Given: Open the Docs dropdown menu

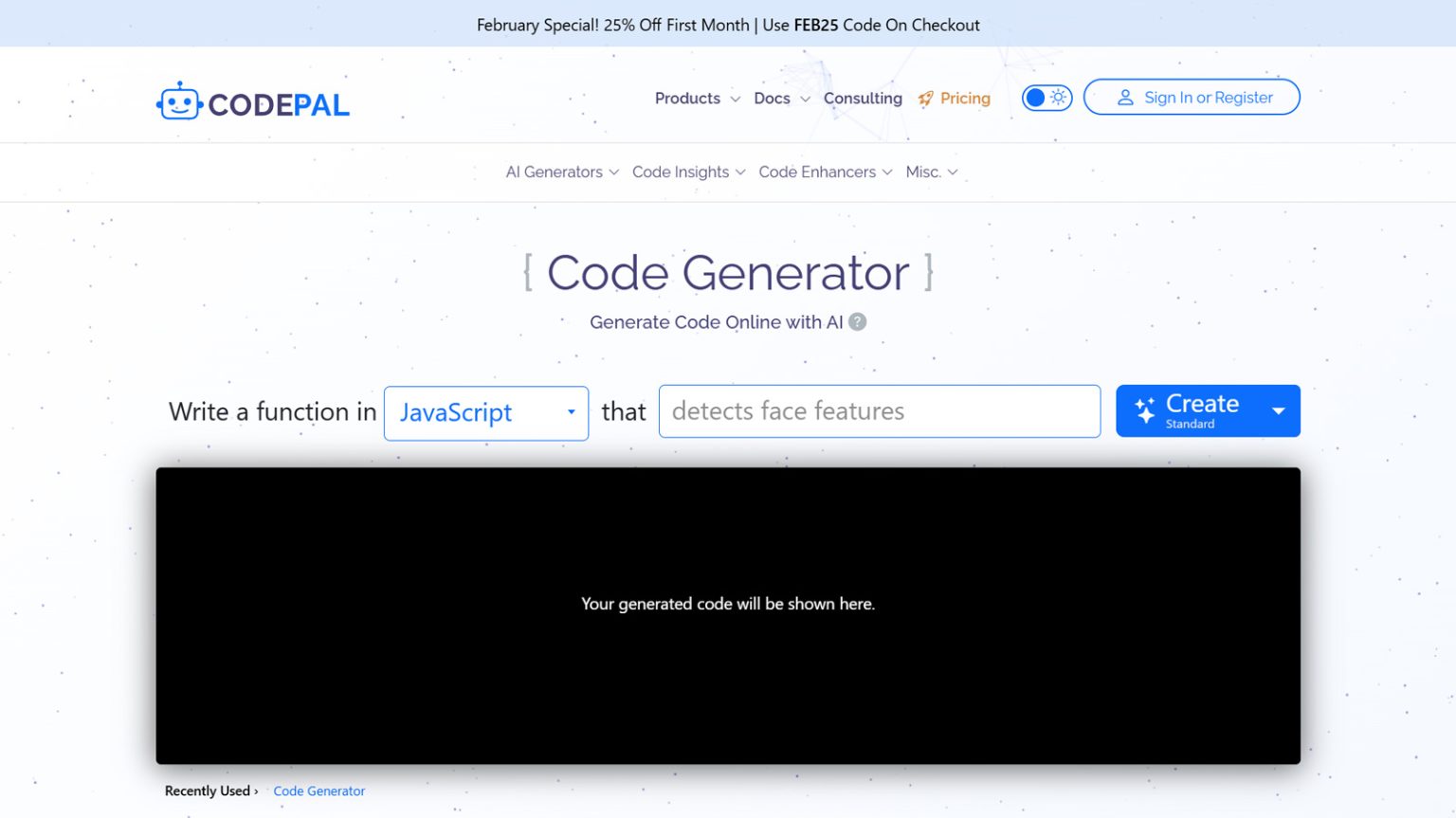Looking at the screenshot, I should pos(781,99).
